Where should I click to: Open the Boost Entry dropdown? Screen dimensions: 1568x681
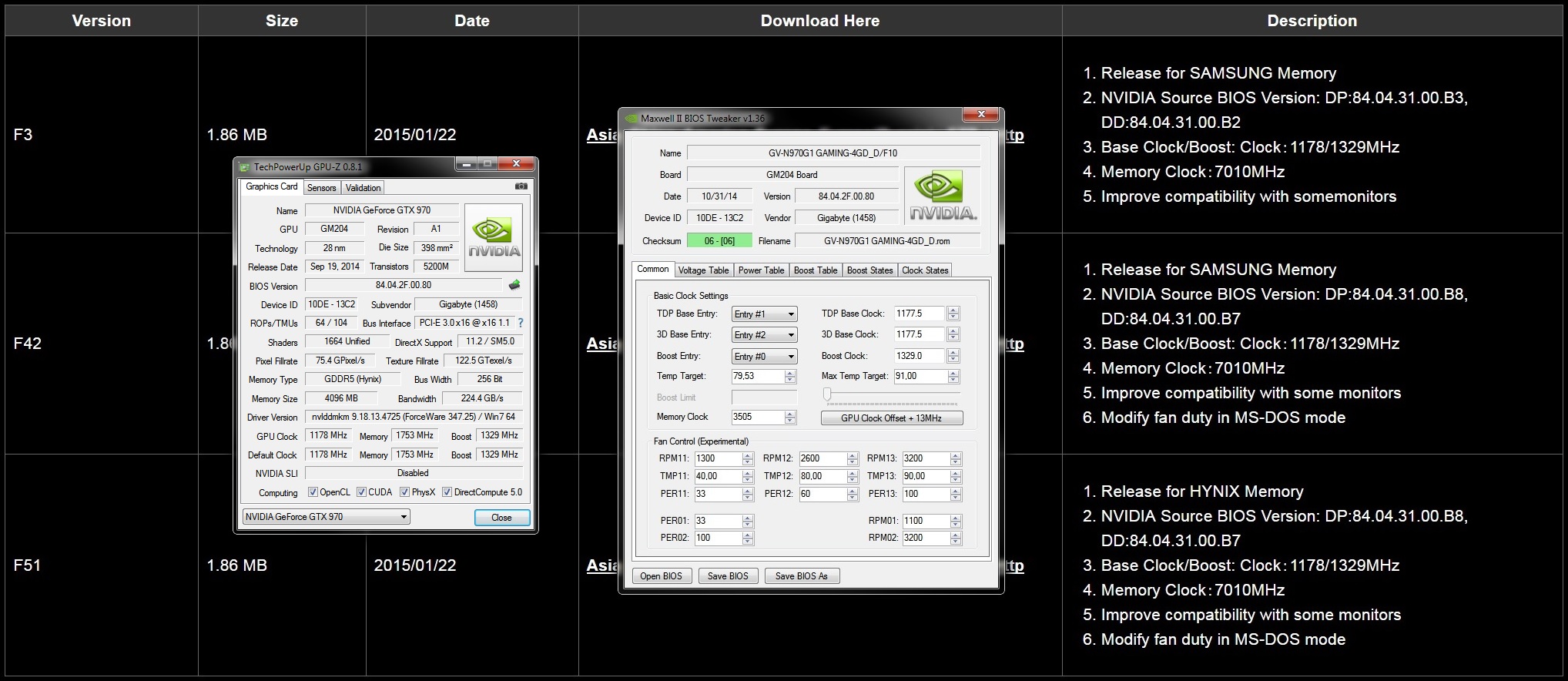pyautogui.click(x=764, y=357)
